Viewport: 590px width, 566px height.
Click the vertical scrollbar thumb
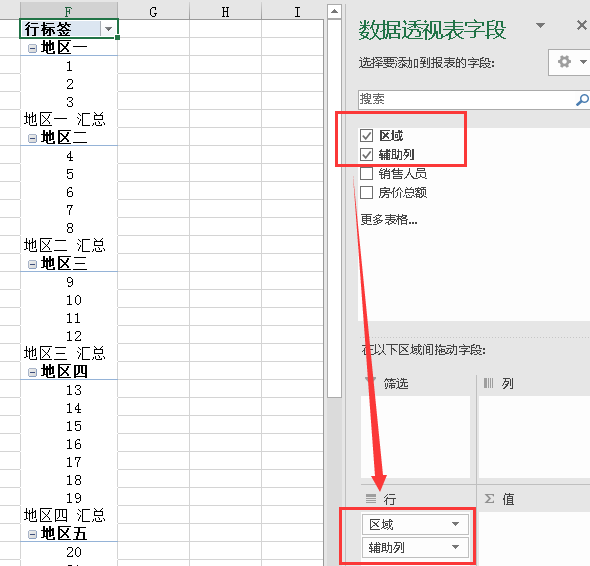pos(334,208)
